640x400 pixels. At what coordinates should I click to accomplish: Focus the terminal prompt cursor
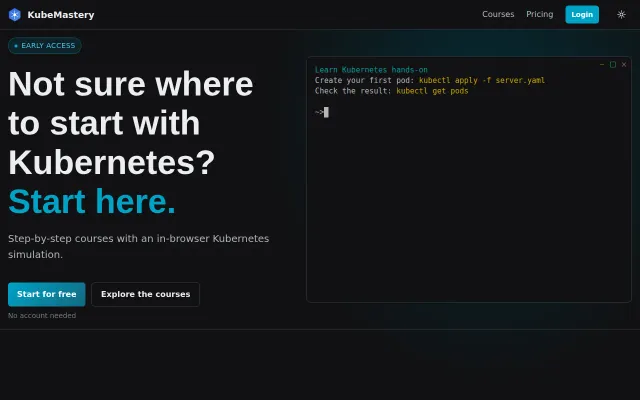[x=326, y=112]
